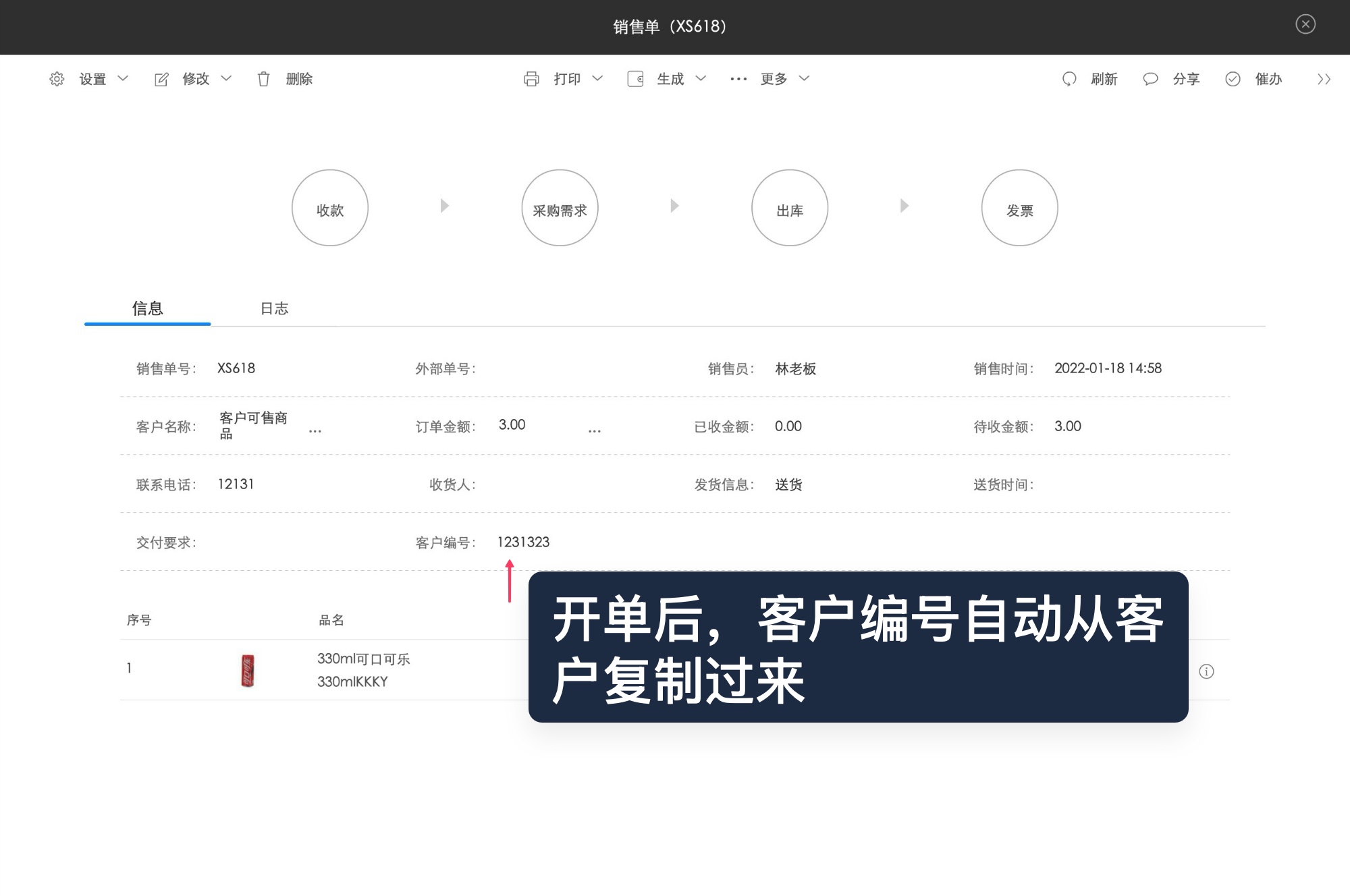Select the 信息 information tab

pyautogui.click(x=147, y=308)
